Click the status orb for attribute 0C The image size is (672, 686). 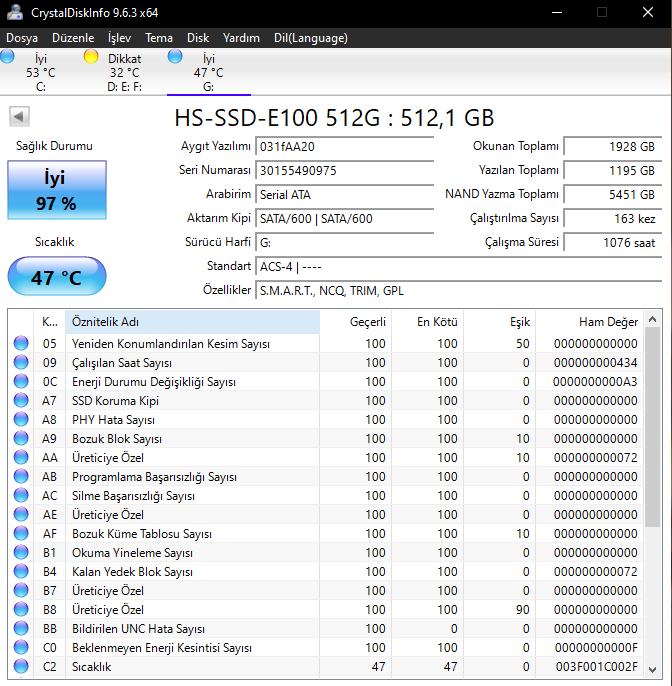pyautogui.click(x=21, y=382)
